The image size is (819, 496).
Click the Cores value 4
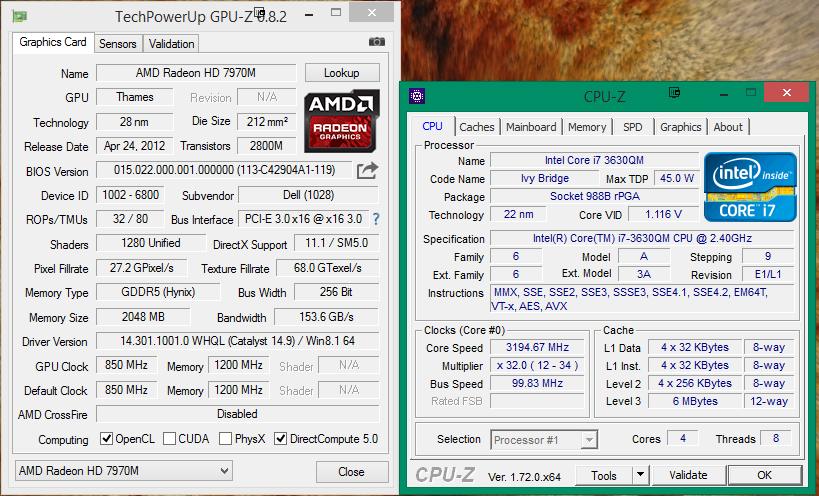682,439
